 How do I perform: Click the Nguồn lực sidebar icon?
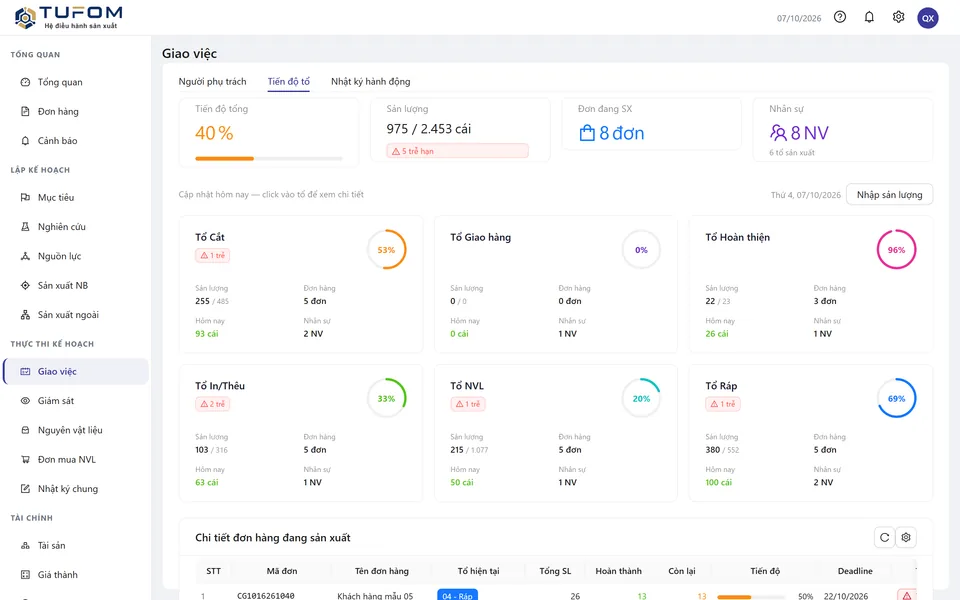click(25, 256)
